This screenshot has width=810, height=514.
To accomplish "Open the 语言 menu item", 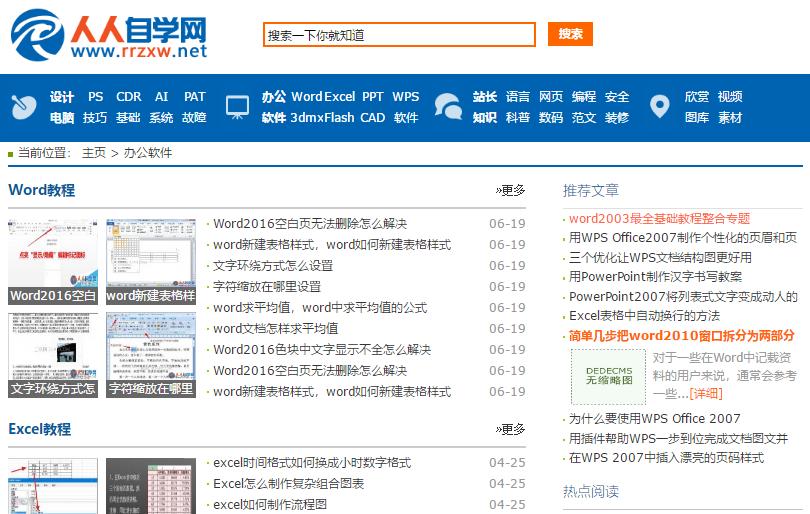I will point(518,97).
